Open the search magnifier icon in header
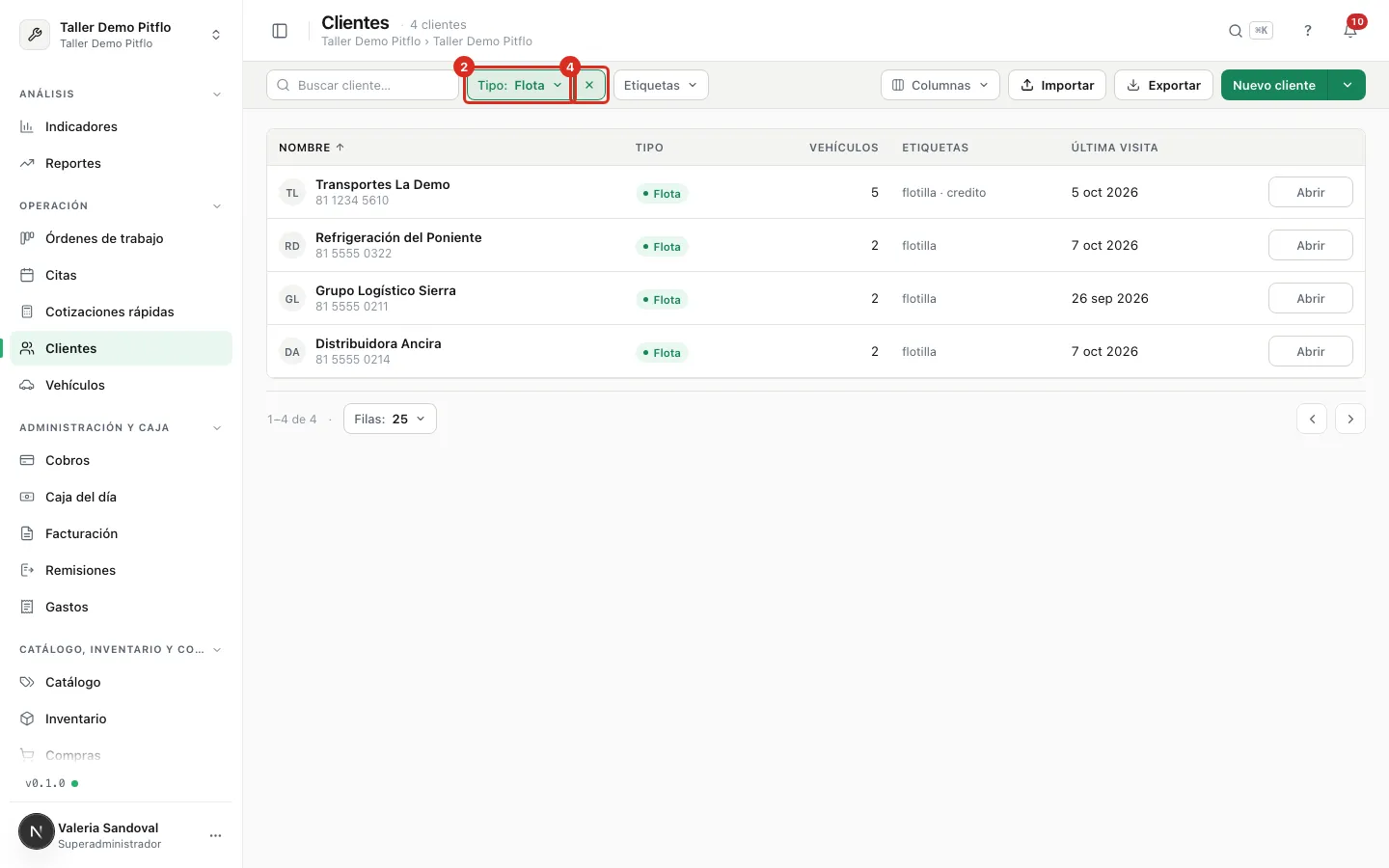The width and height of the screenshot is (1389, 868). coord(1235,31)
